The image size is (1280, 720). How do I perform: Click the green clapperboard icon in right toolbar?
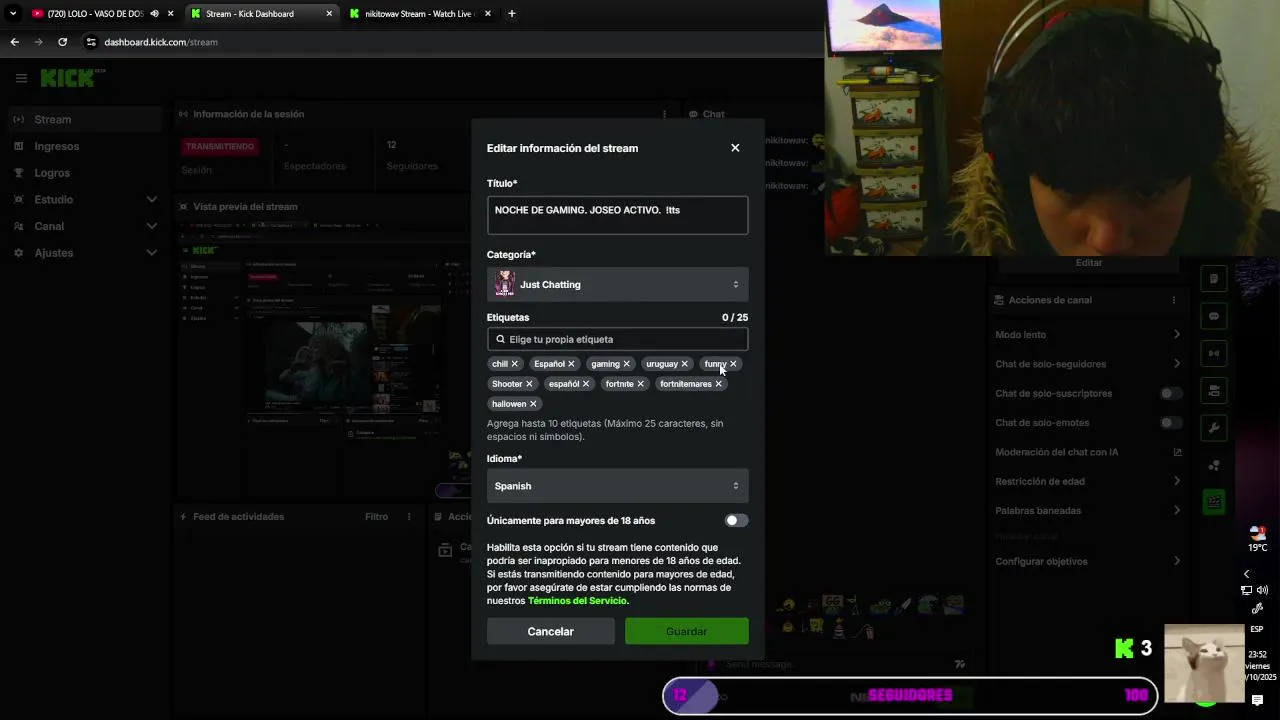pyautogui.click(x=1214, y=502)
